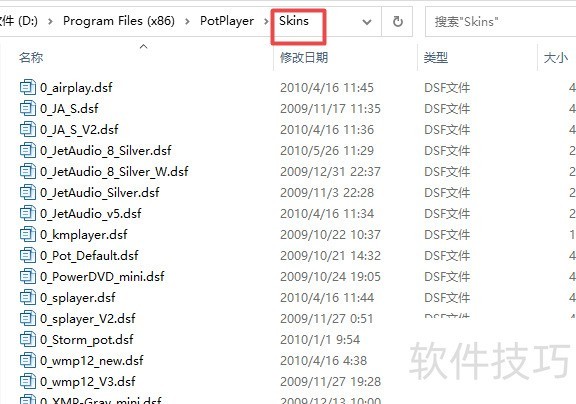Expand the chevron after Program Files (x86)
Screen dimensions: 576x404
[187, 22]
